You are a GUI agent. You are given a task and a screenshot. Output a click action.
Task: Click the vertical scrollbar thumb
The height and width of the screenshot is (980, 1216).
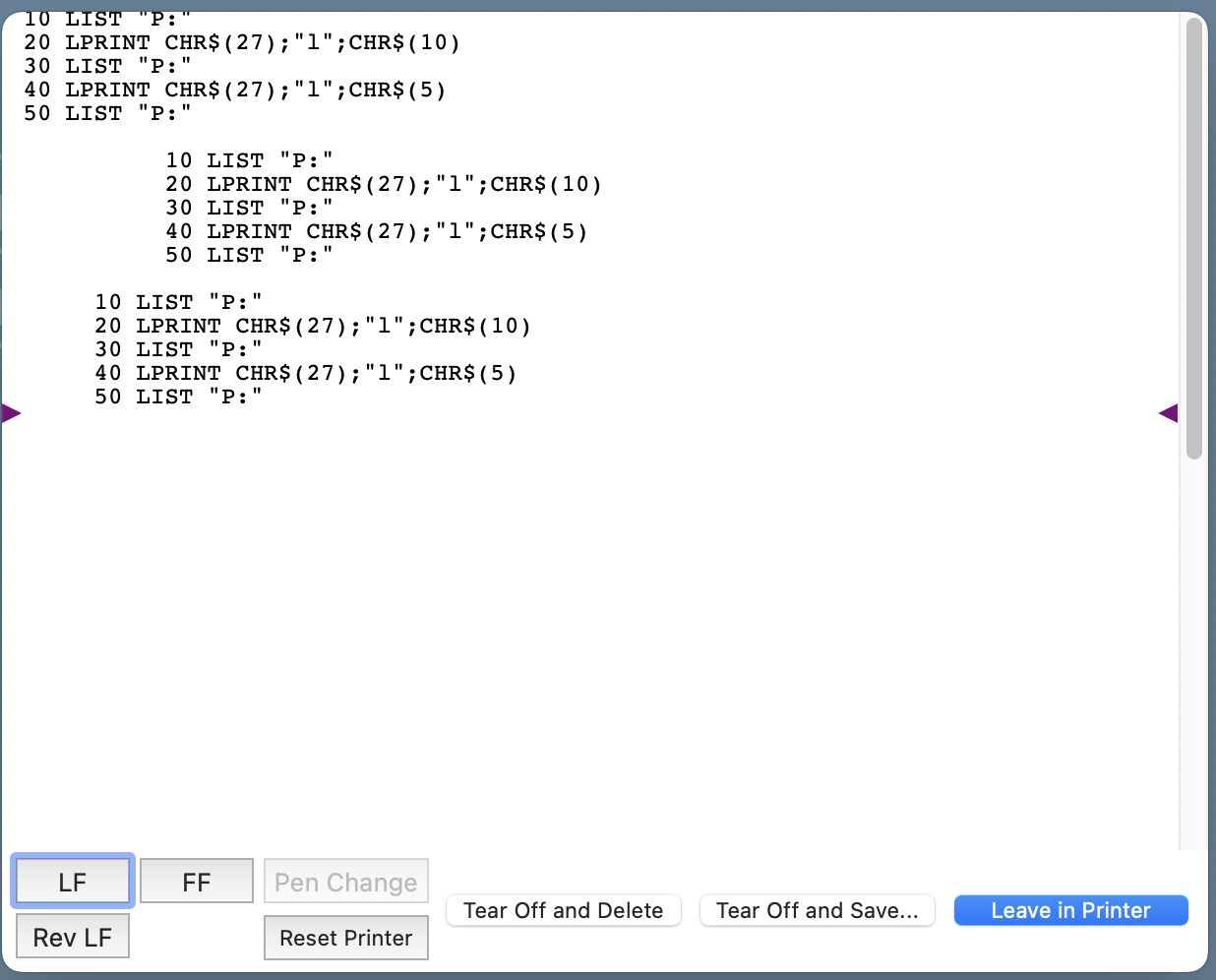(1193, 236)
